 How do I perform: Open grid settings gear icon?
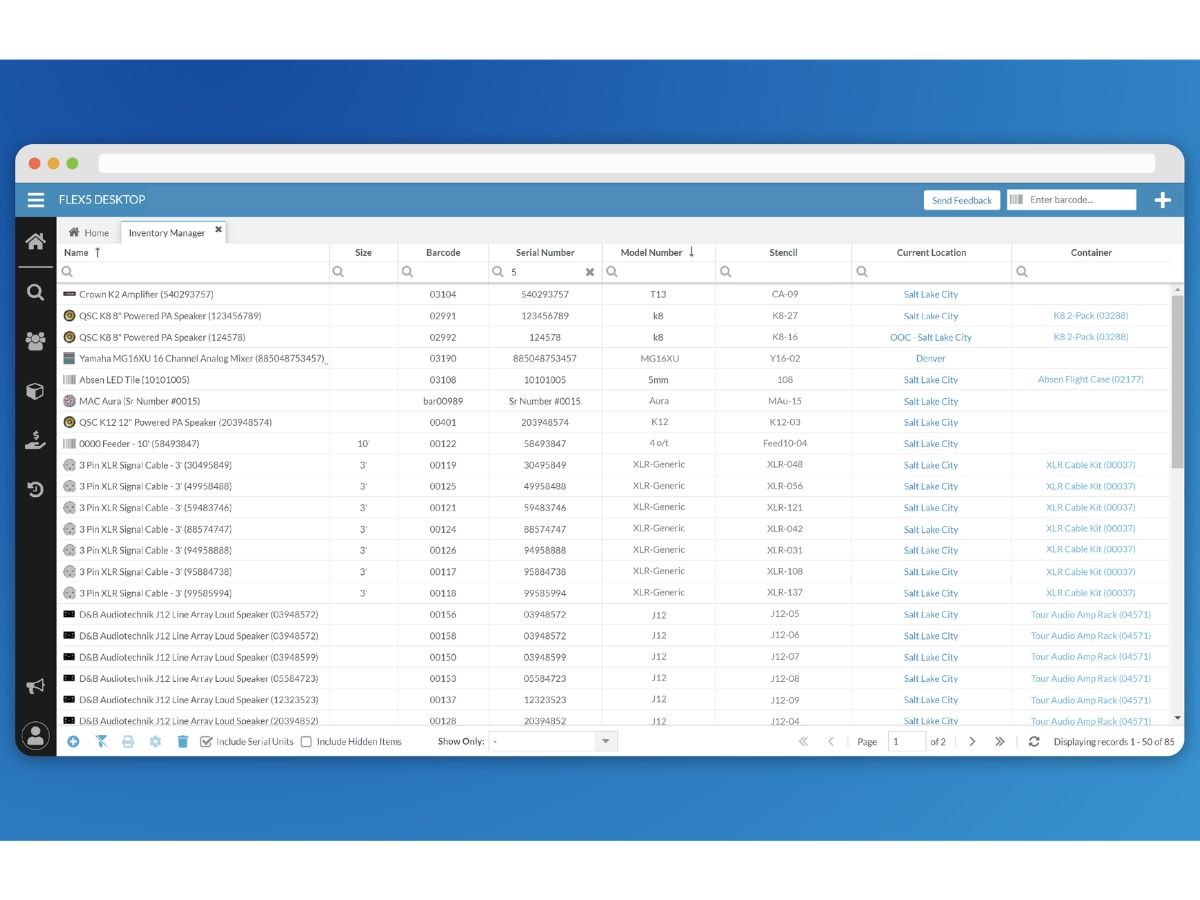[x=155, y=742]
